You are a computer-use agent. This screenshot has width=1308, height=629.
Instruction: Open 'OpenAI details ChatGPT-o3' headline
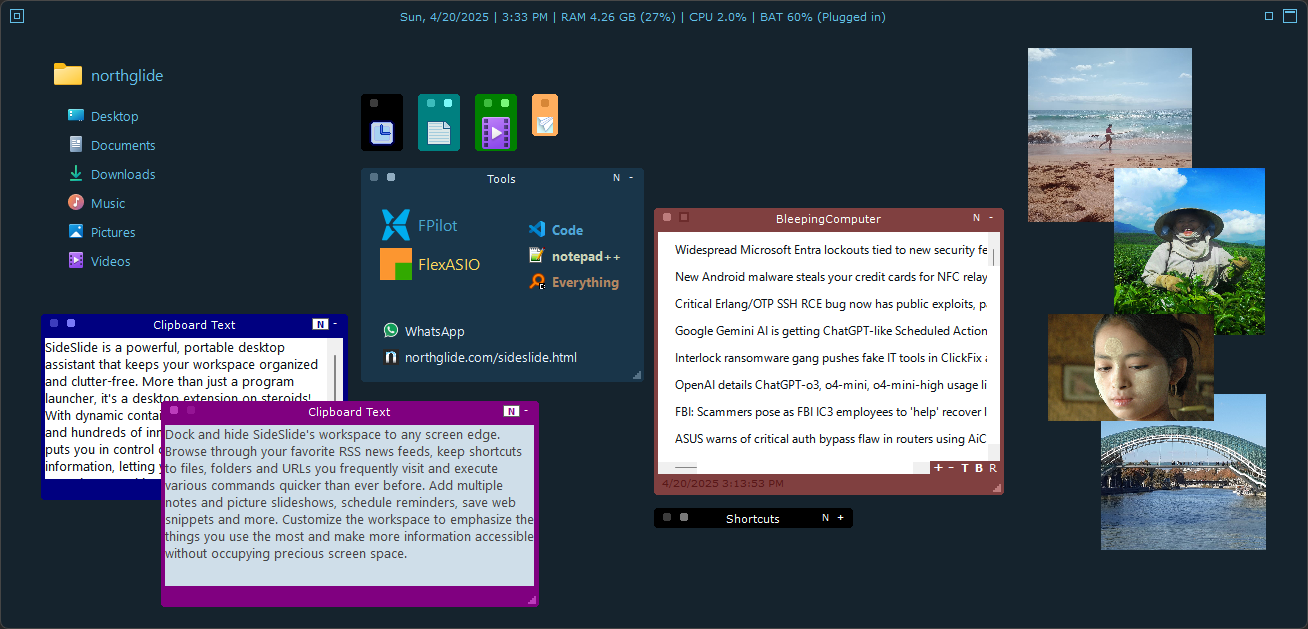831,384
